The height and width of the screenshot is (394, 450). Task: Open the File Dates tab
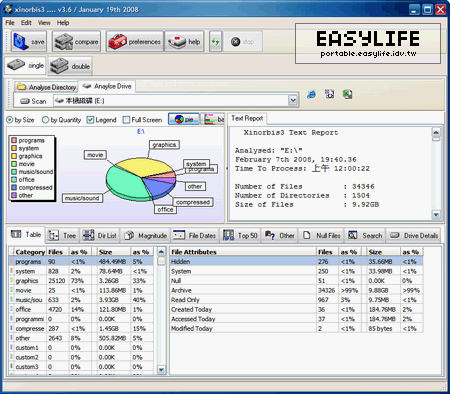click(195, 236)
